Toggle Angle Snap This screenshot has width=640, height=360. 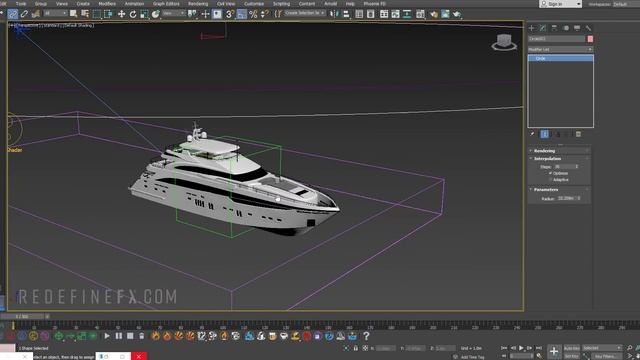coord(242,14)
